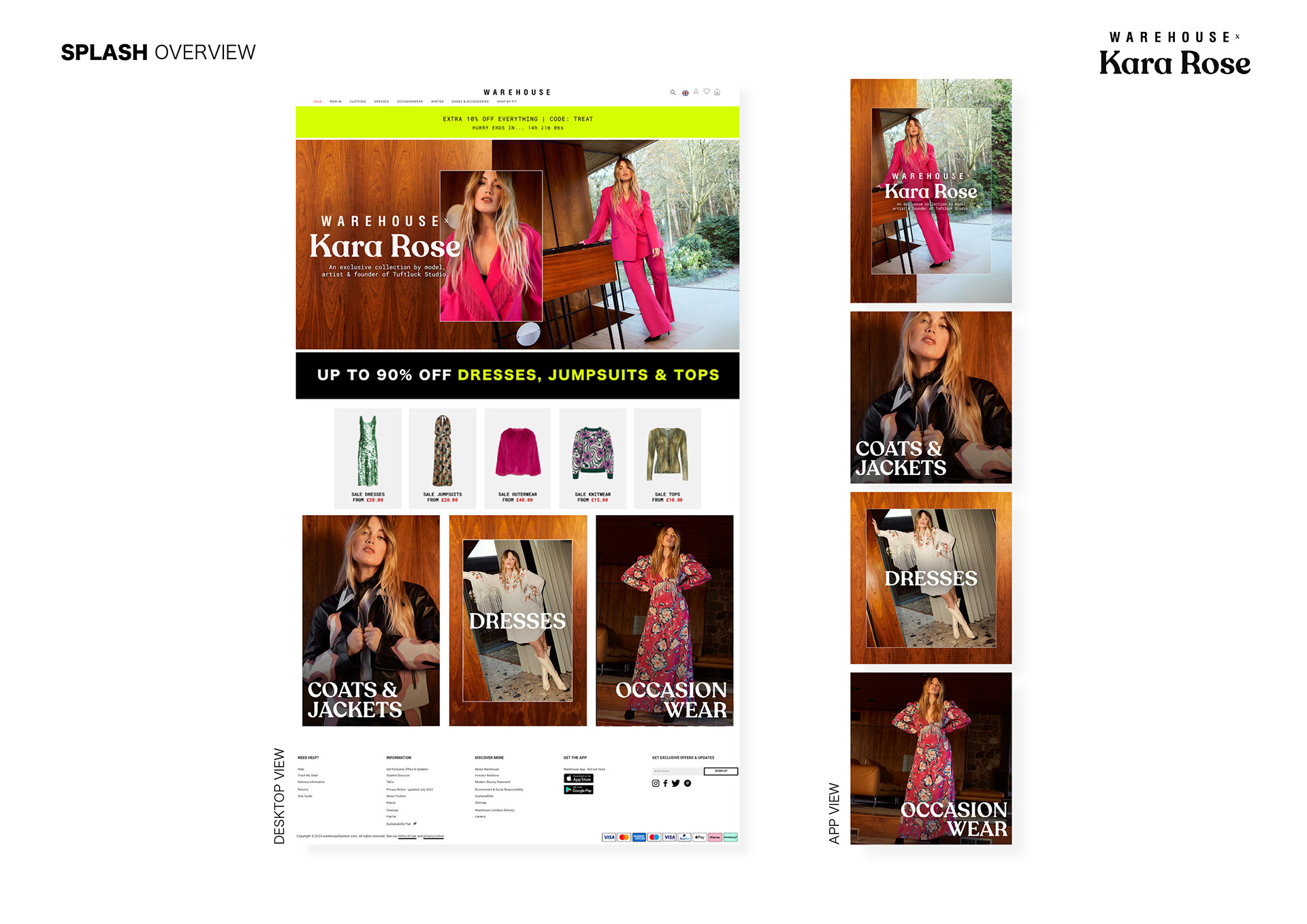Click the underlined privacy notice copyright link
This screenshot has width=1307, height=924.
pyautogui.click(x=434, y=836)
